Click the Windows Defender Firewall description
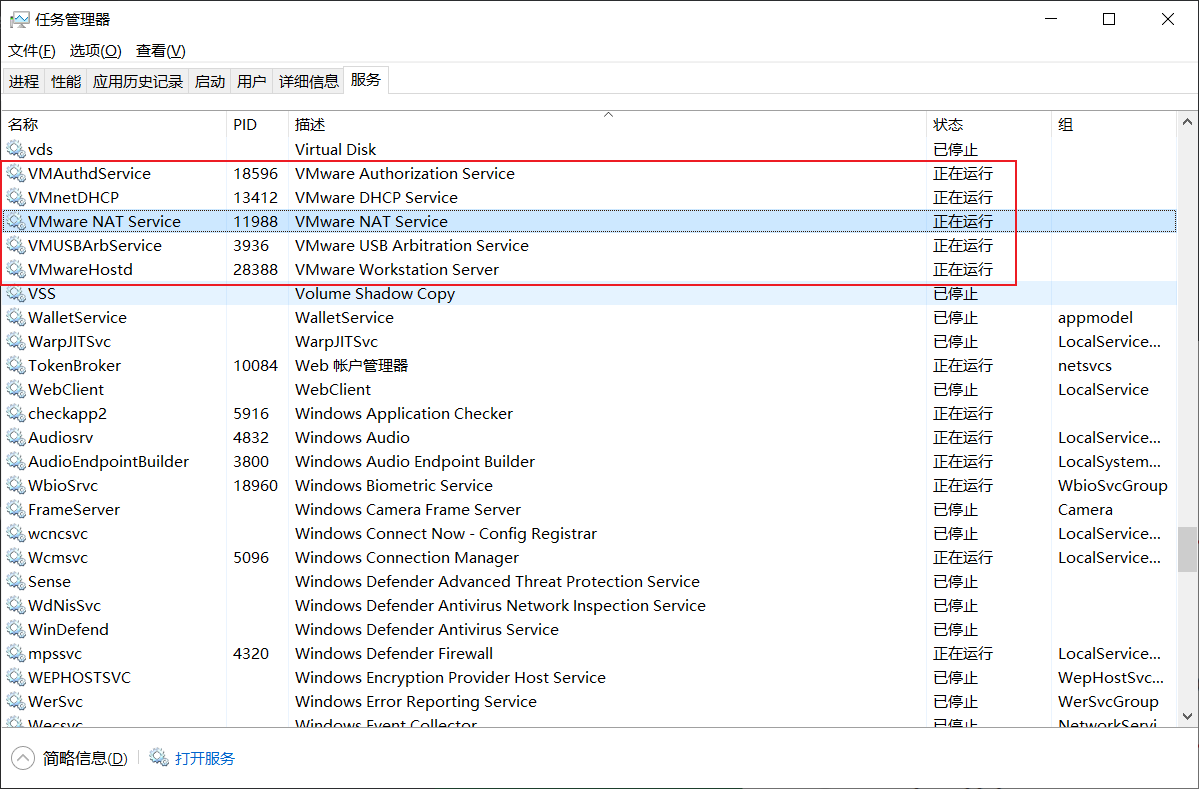Image resolution: width=1199 pixels, height=789 pixels. point(394,654)
